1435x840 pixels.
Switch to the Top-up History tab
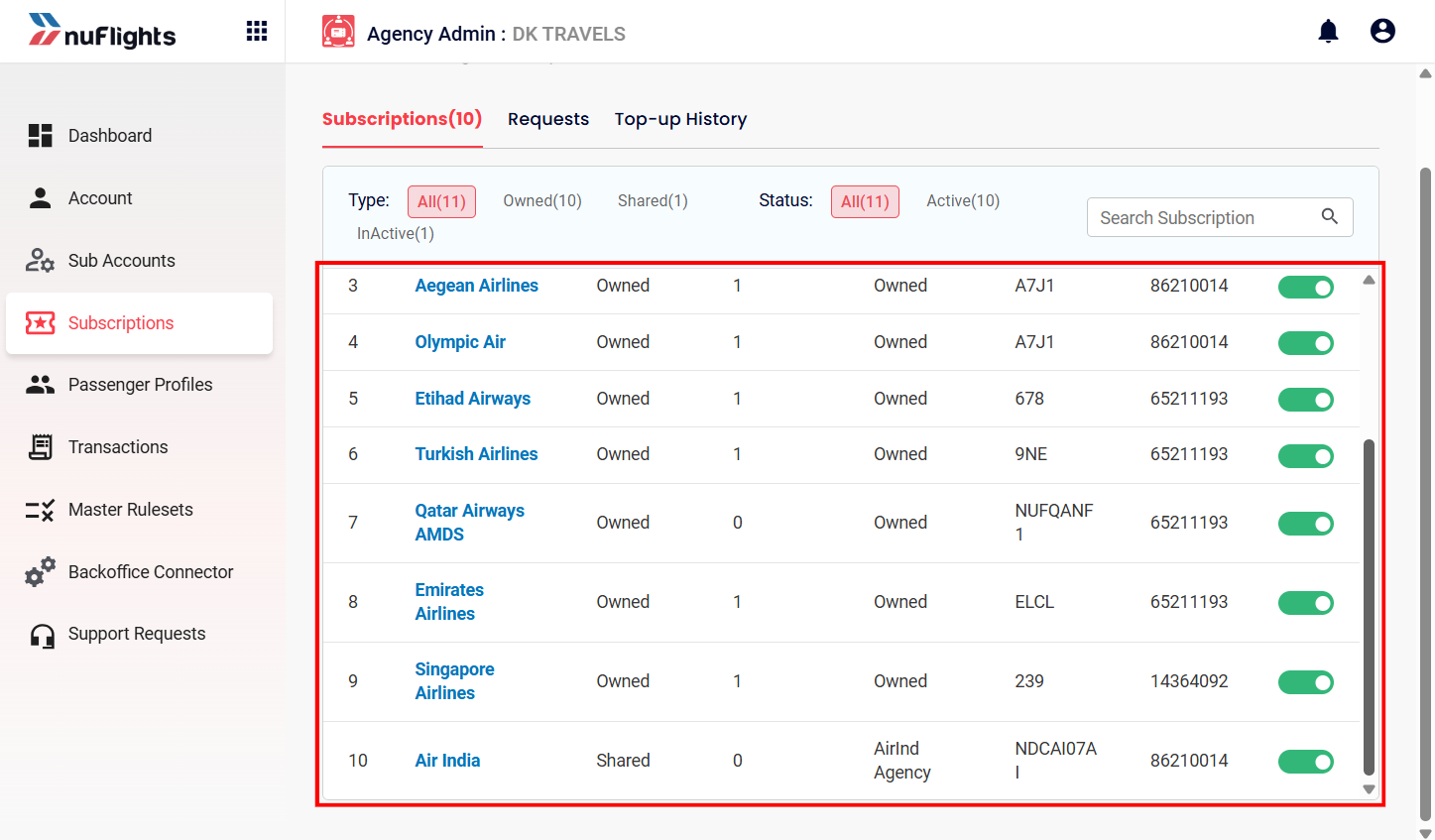680,119
